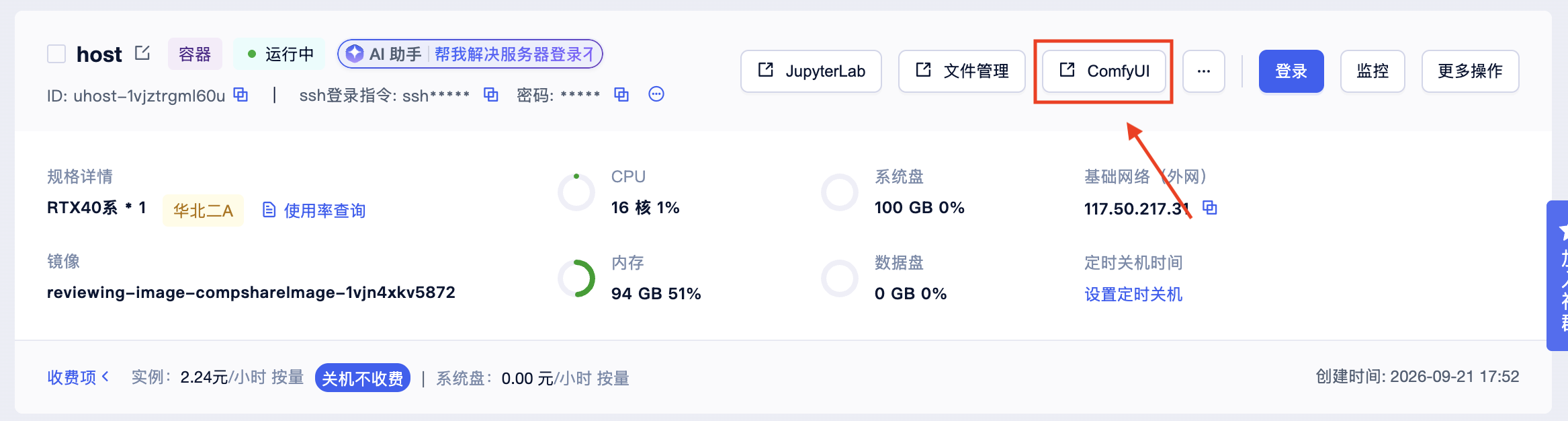Expand the 更多操作 menu
The width and height of the screenshot is (1568, 421).
pos(1471,71)
